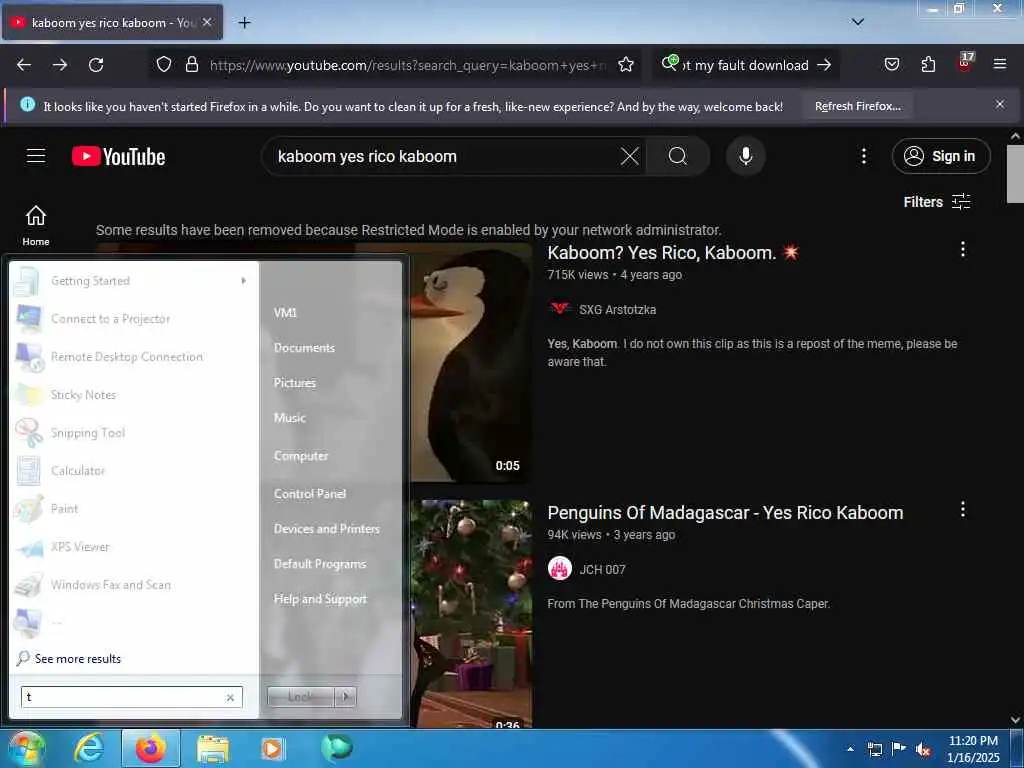The height and width of the screenshot is (768, 1024).
Task: Click the Firefox URL address bar
Action: [408, 65]
